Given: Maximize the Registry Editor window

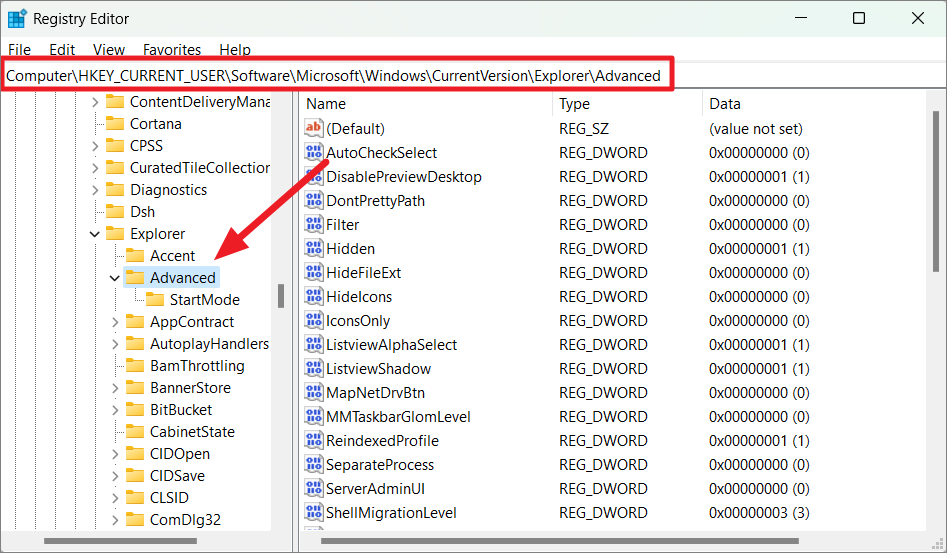Looking at the screenshot, I should coord(858,18).
